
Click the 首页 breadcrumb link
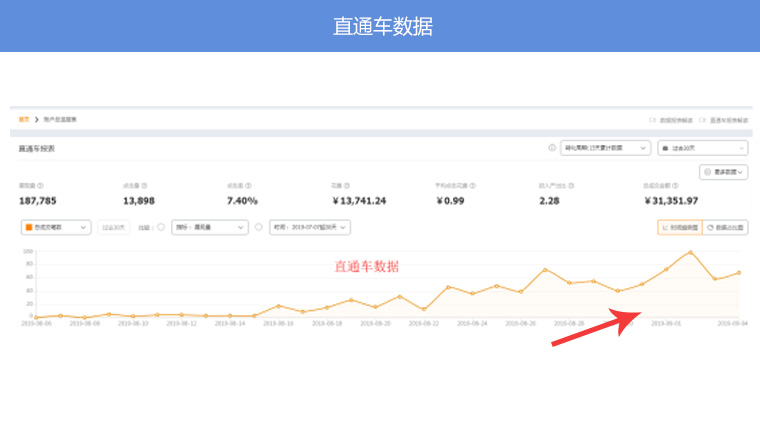pyautogui.click(x=24, y=119)
